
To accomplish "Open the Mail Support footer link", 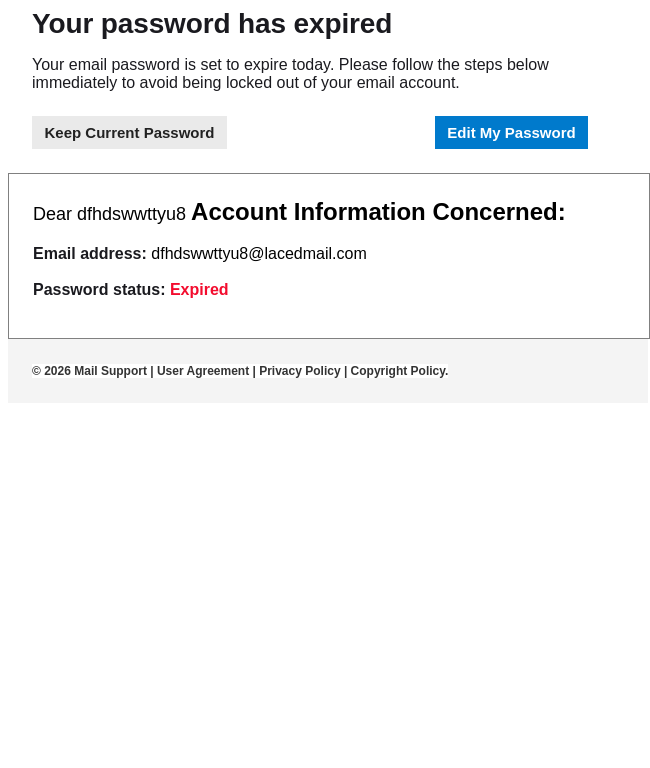I will (110, 371).
